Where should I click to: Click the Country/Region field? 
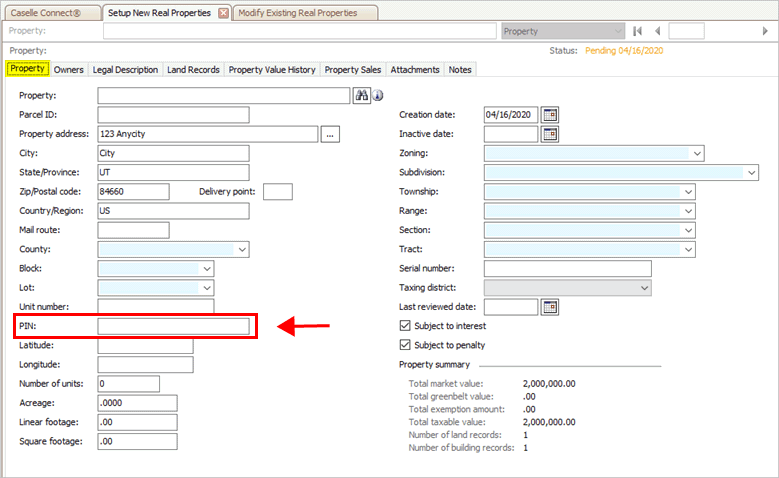[x=173, y=211]
